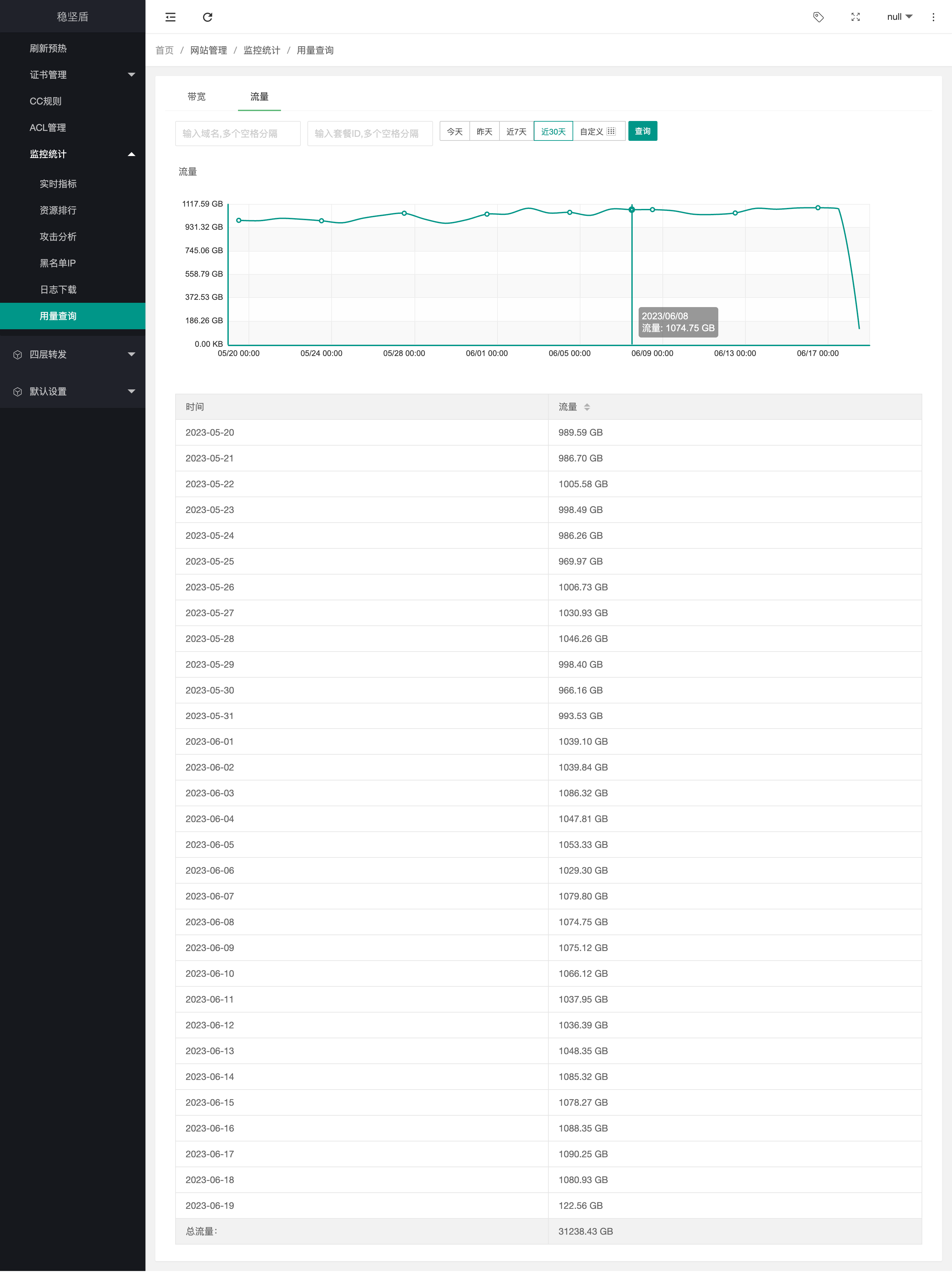Click 监控统计 in the breadcrumb
The image size is (952, 1272).
click(x=261, y=51)
